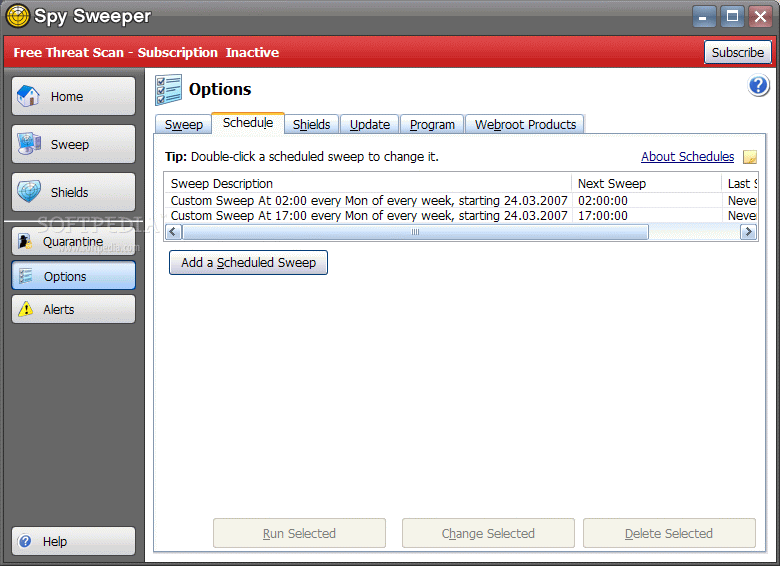Click the Subscribe button
The height and width of the screenshot is (566, 780).
pos(738,52)
